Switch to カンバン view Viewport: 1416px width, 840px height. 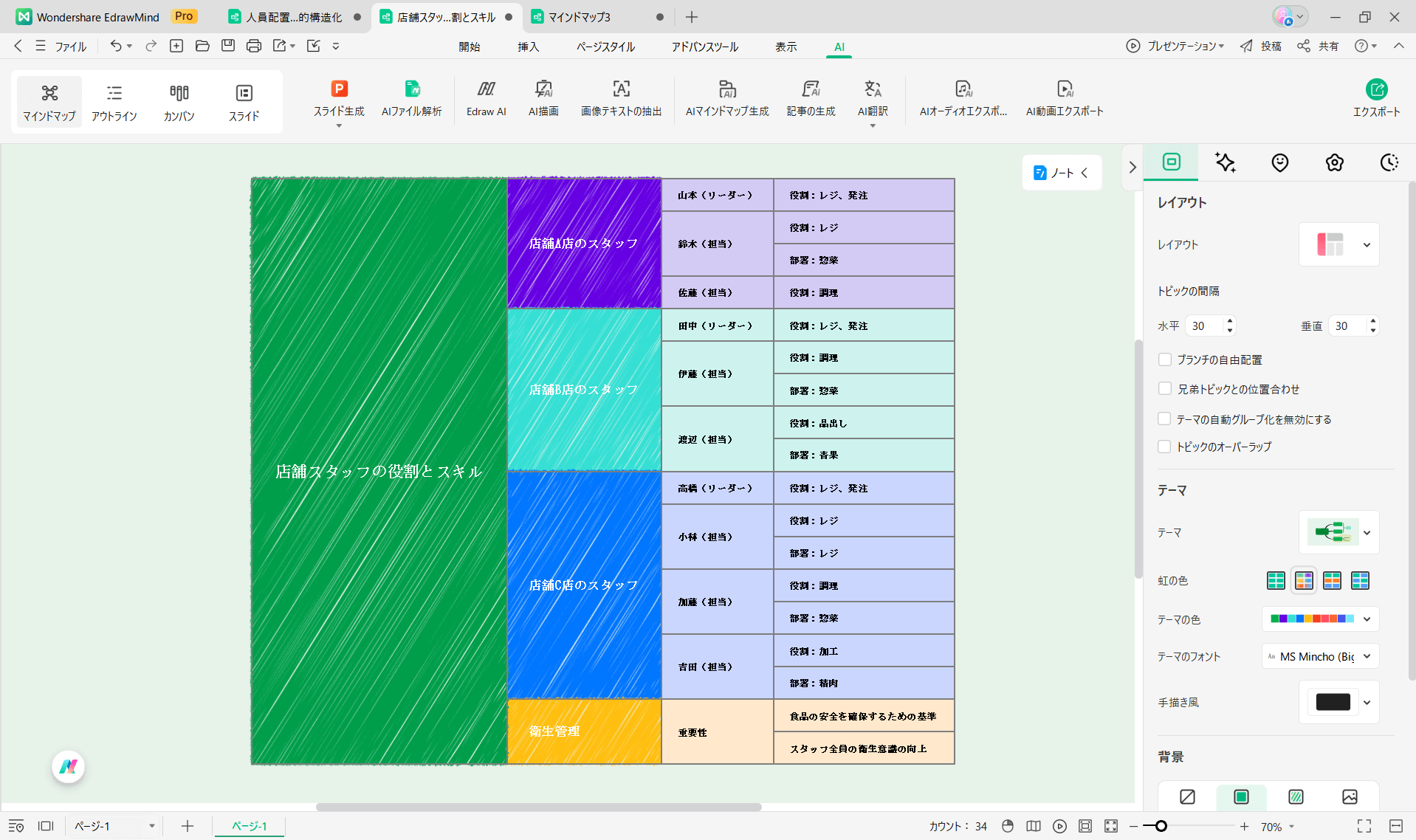coord(179,101)
